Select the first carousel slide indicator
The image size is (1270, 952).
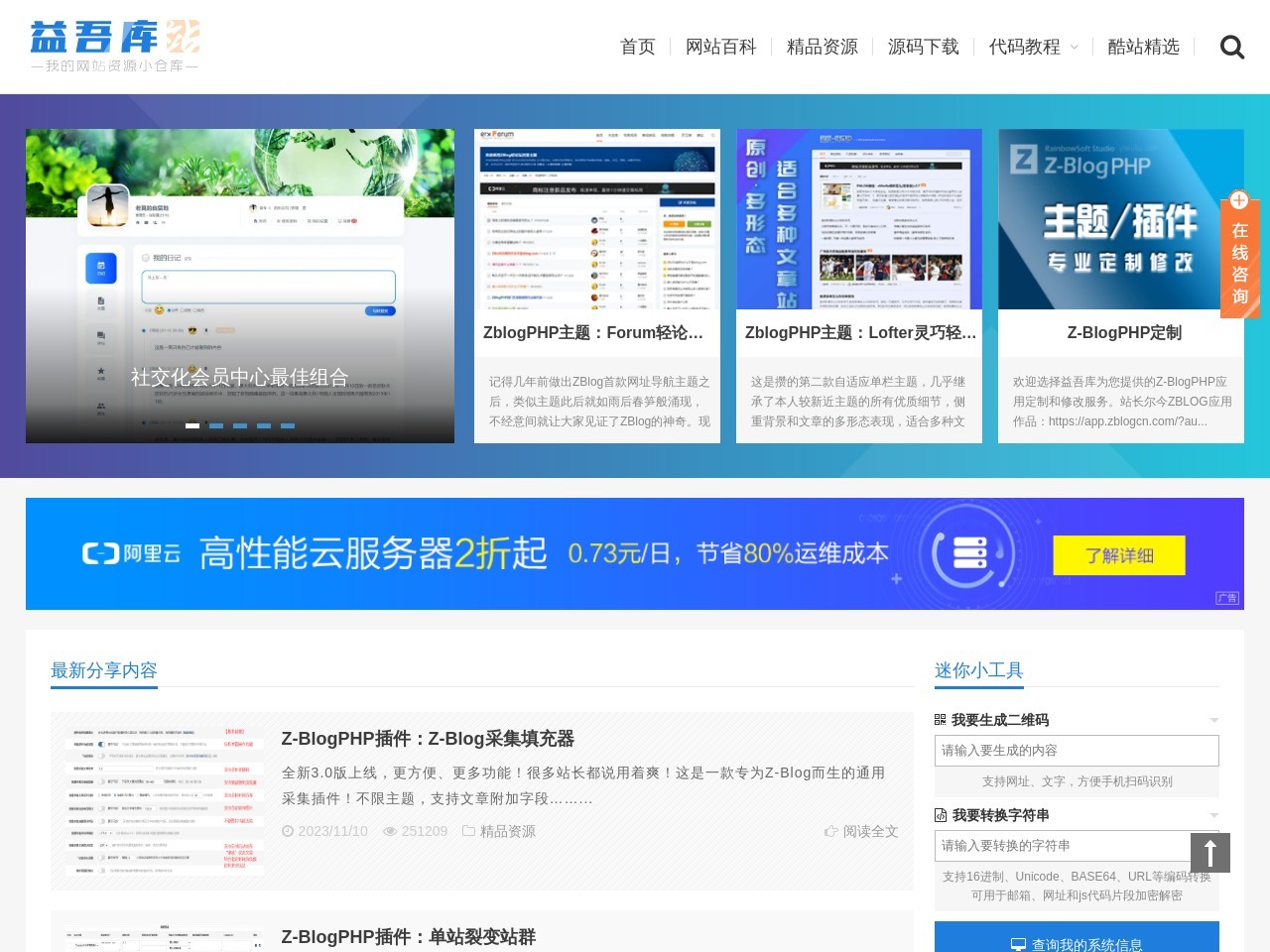[192, 425]
